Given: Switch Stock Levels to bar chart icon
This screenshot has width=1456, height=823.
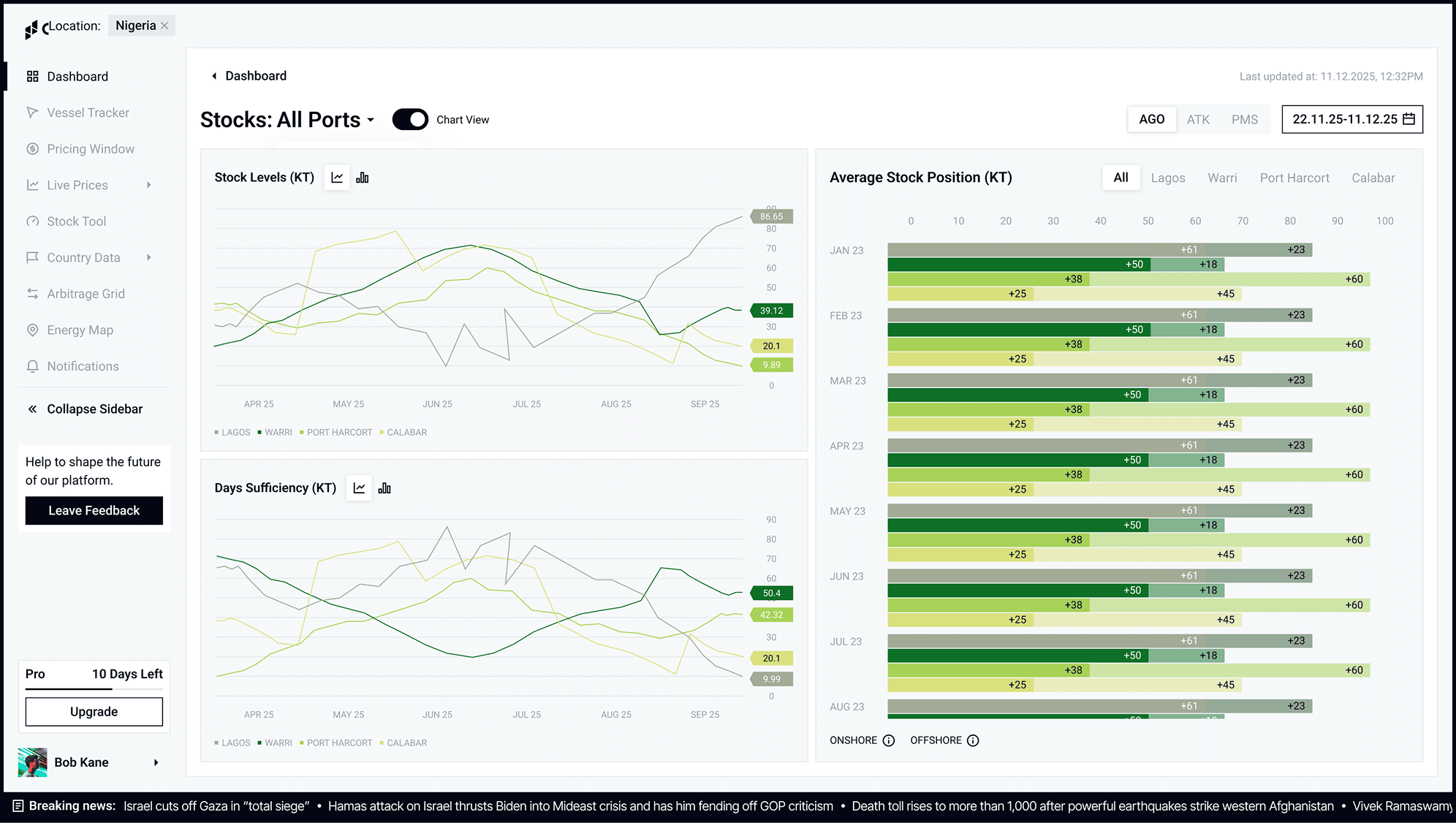Looking at the screenshot, I should (363, 178).
